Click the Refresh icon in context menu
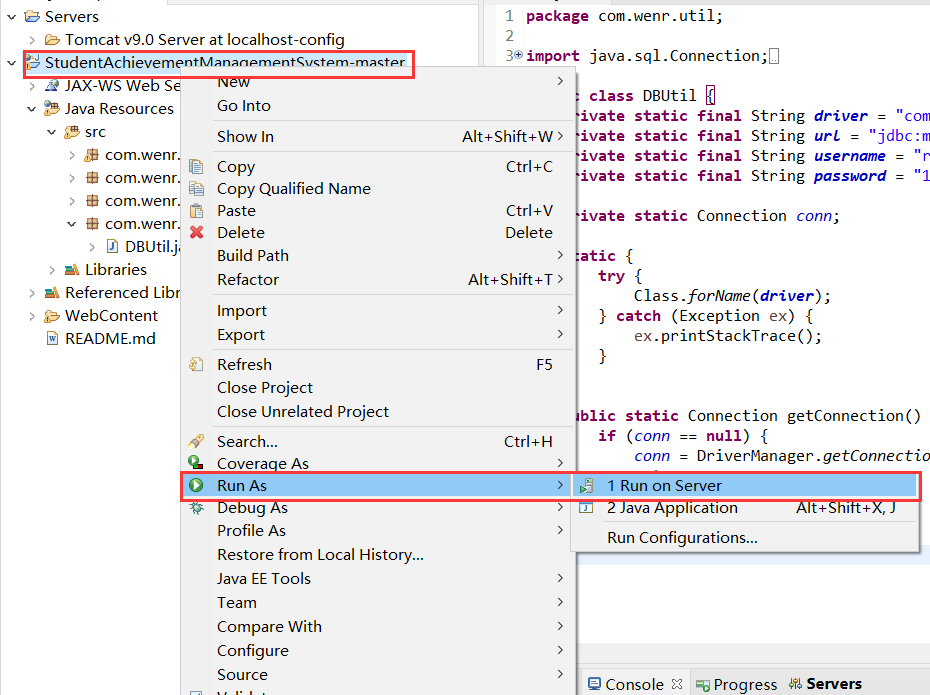 196,364
